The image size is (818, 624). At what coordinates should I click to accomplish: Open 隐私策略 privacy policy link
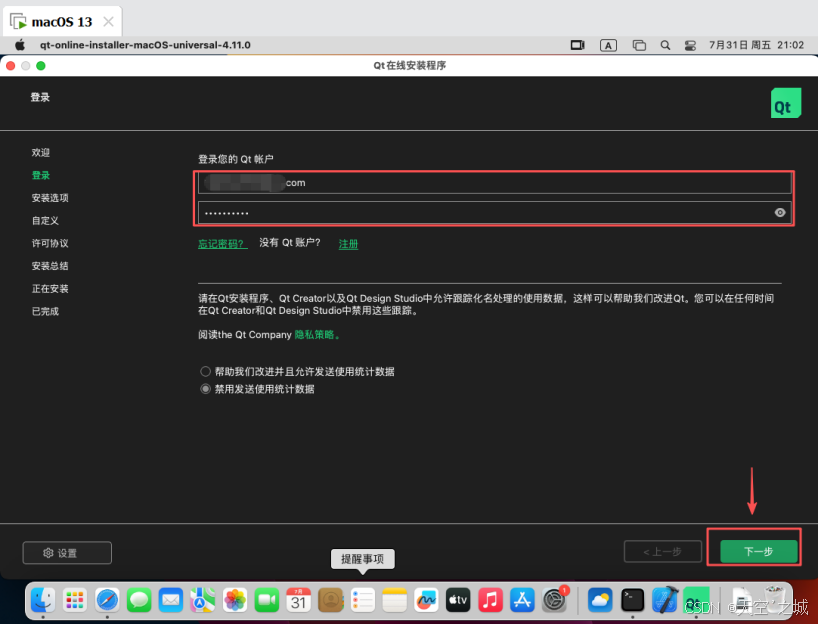tap(317, 334)
